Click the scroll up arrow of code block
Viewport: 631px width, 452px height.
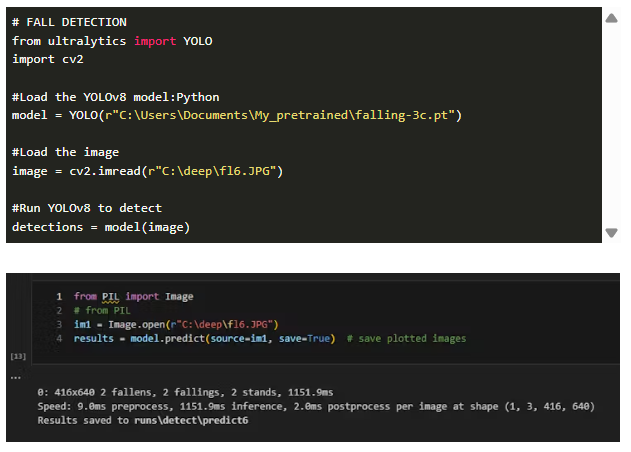pos(612,18)
